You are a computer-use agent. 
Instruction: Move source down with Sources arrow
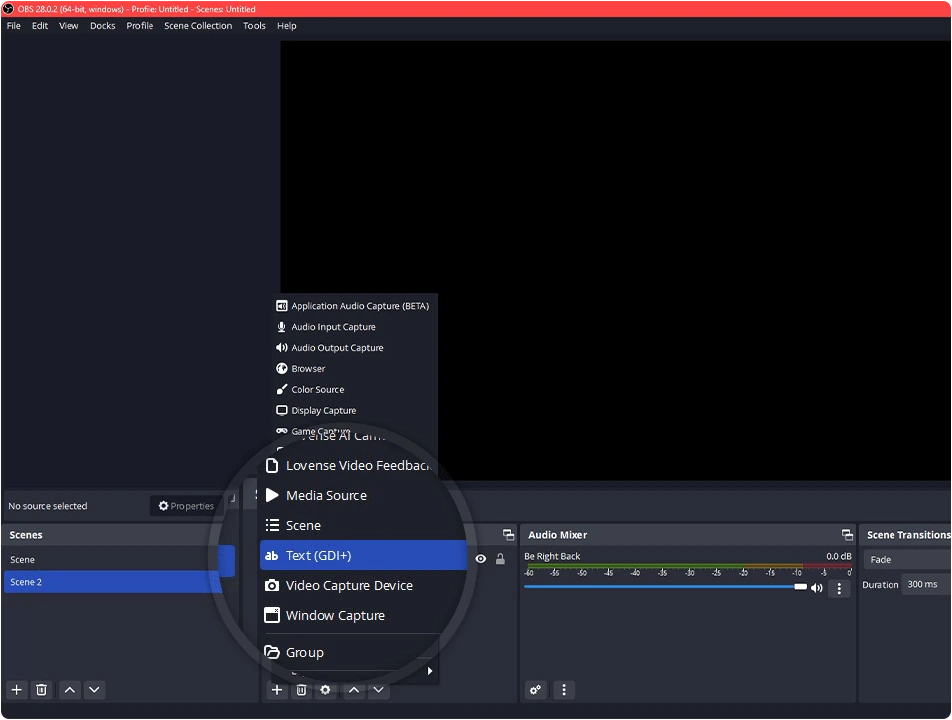coord(378,690)
